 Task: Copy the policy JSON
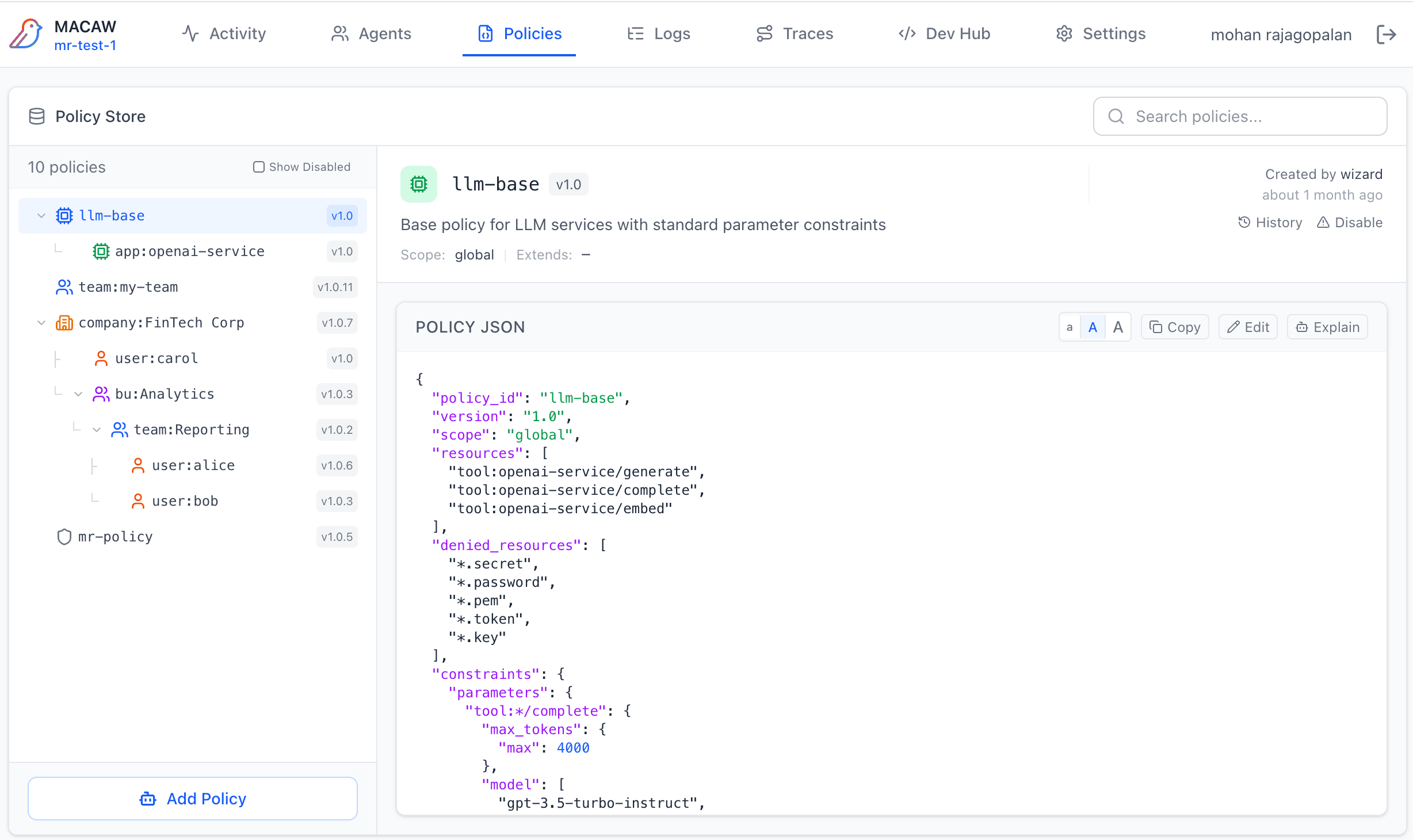coord(1175,327)
